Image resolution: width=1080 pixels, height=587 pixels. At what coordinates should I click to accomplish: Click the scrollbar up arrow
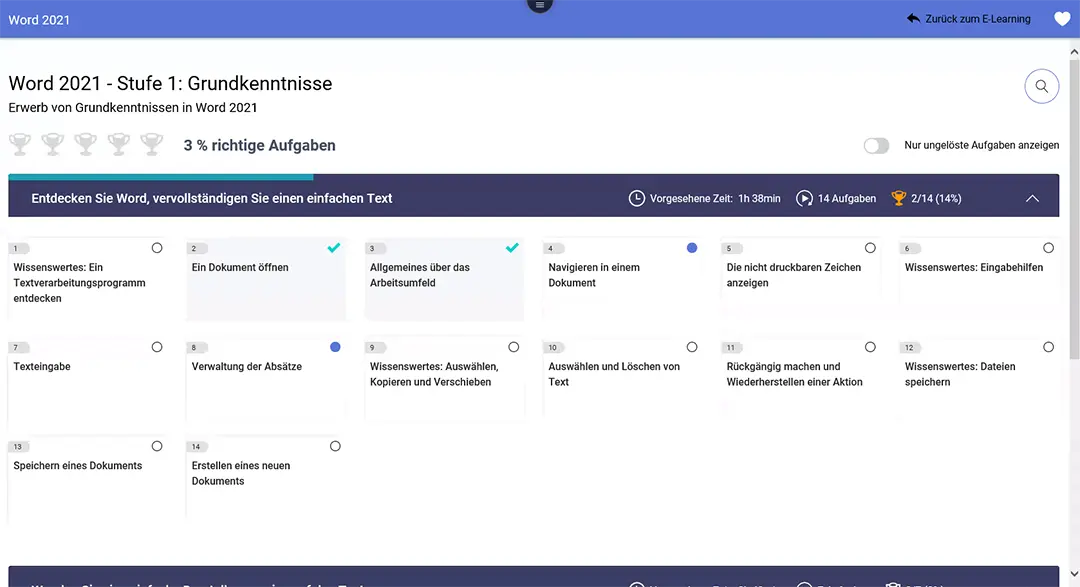click(1074, 52)
